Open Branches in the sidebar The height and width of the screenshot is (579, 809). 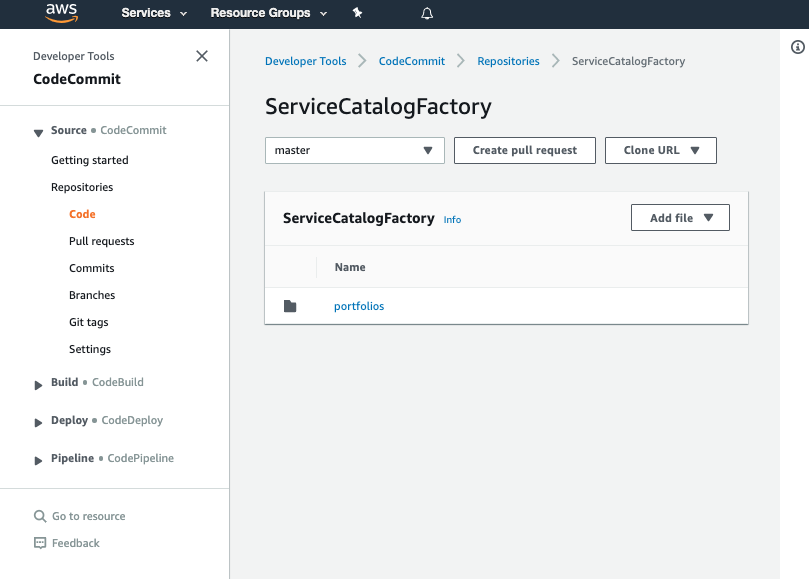pyautogui.click(x=92, y=295)
